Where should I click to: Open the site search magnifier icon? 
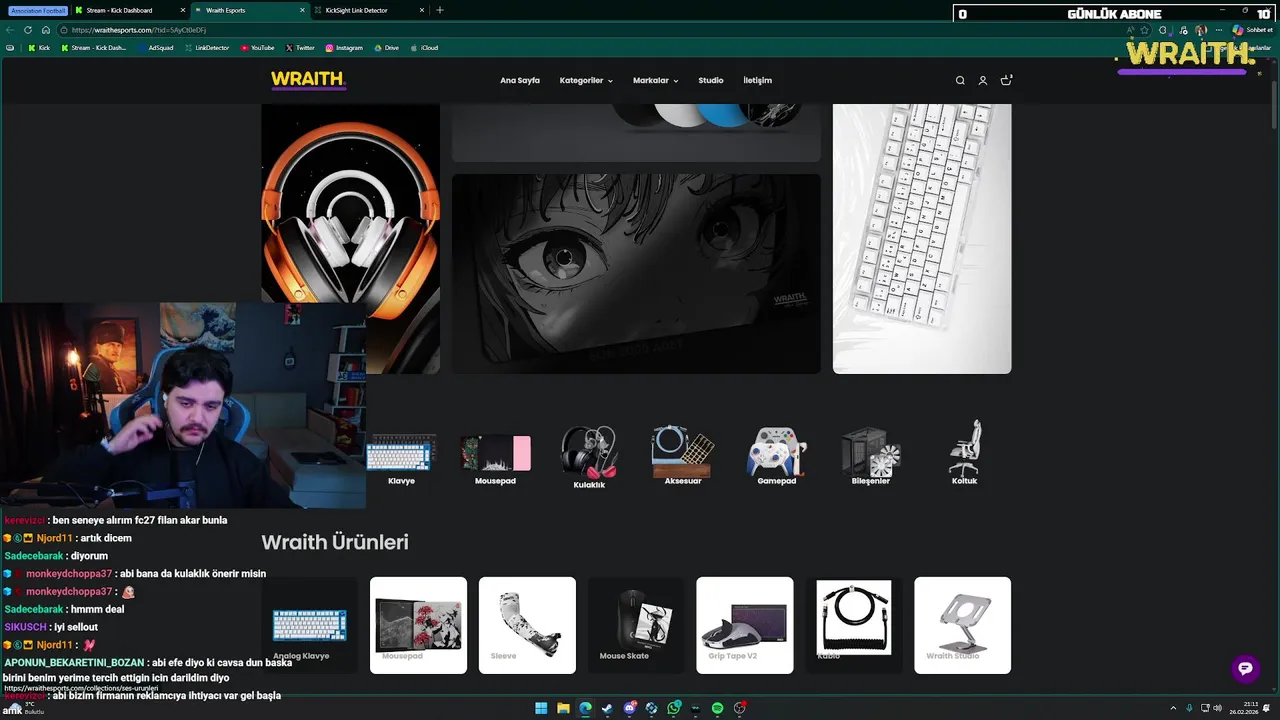coord(960,81)
